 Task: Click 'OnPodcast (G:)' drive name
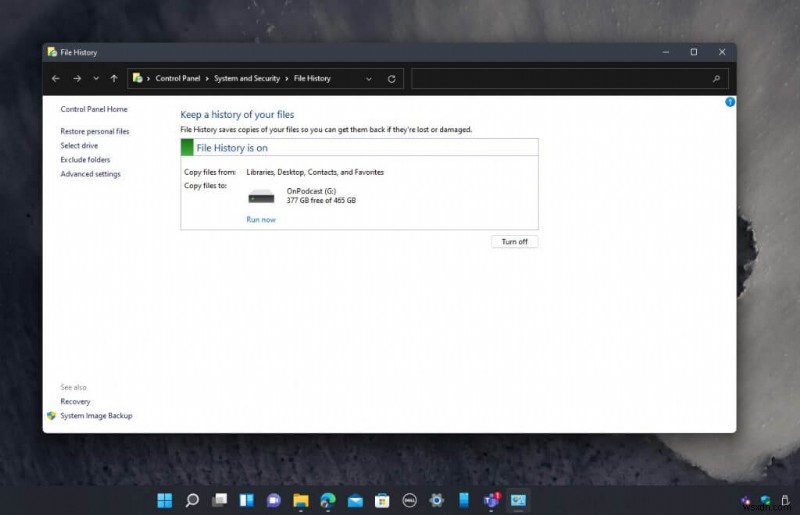(x=311, y=191)
